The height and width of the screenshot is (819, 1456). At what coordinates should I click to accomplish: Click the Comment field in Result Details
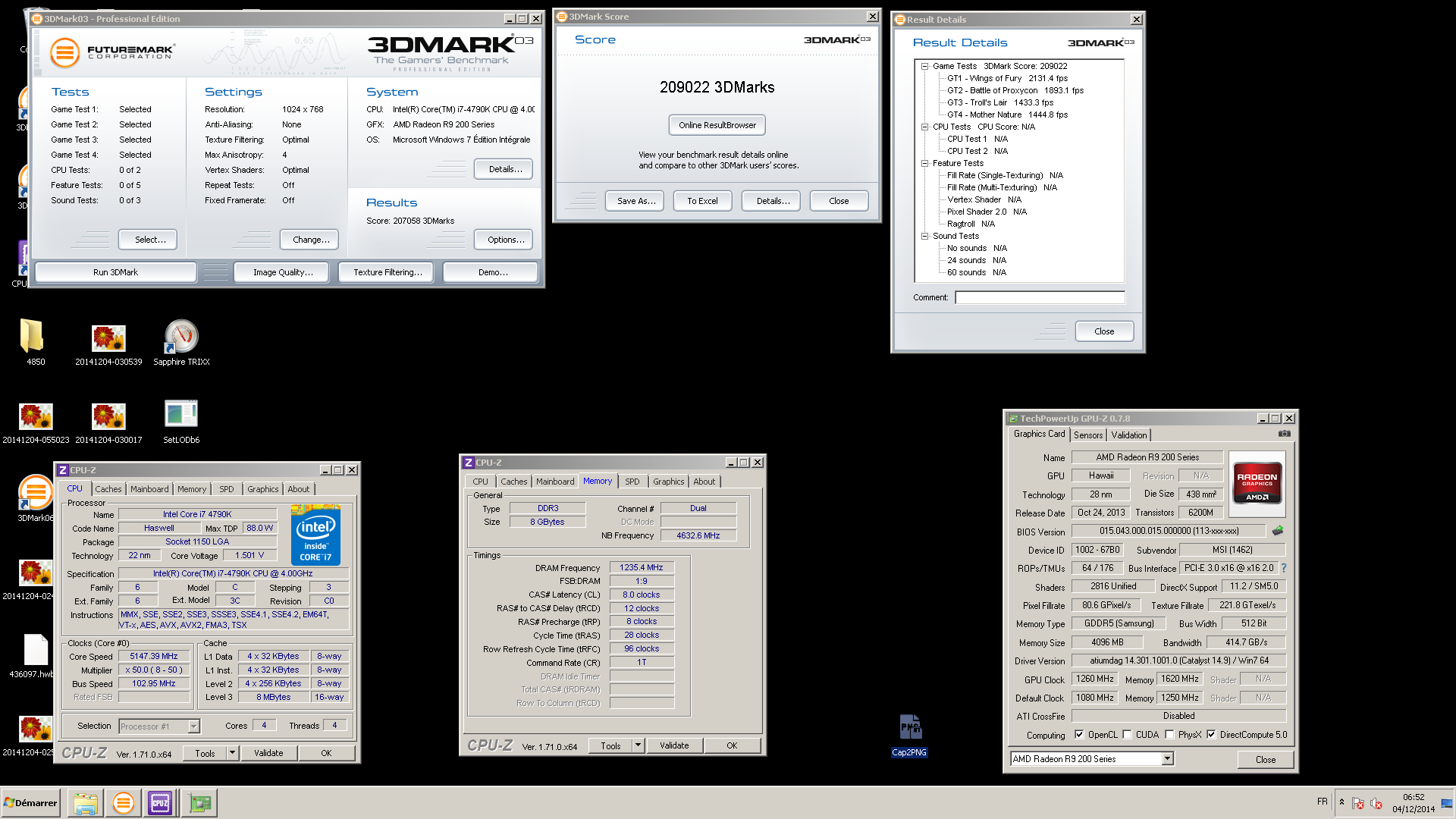tap(1040, 297)
